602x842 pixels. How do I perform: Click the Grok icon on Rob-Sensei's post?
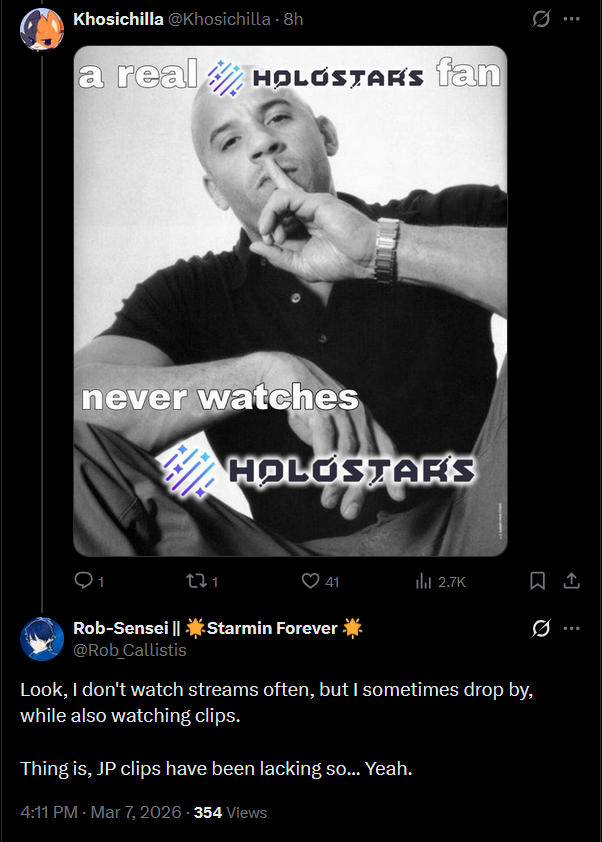(x=541, y=628)
